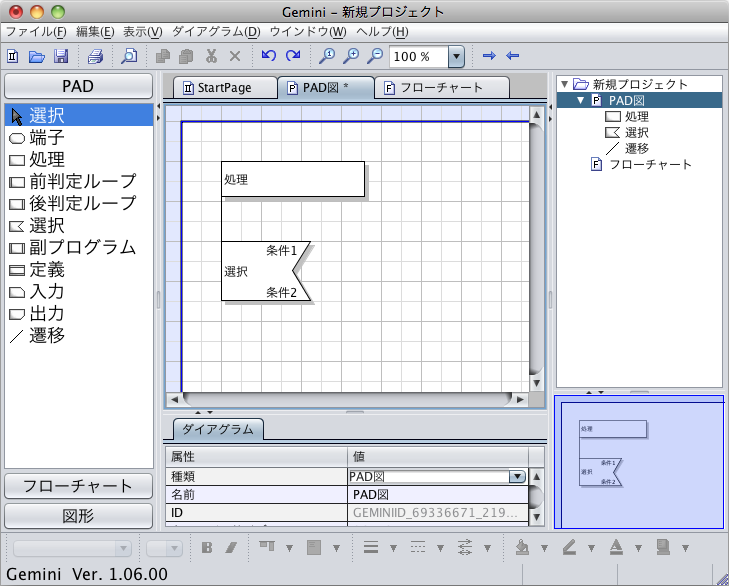Click the canvas horizontal scrollbar right arrow

[x=520, y=399]
